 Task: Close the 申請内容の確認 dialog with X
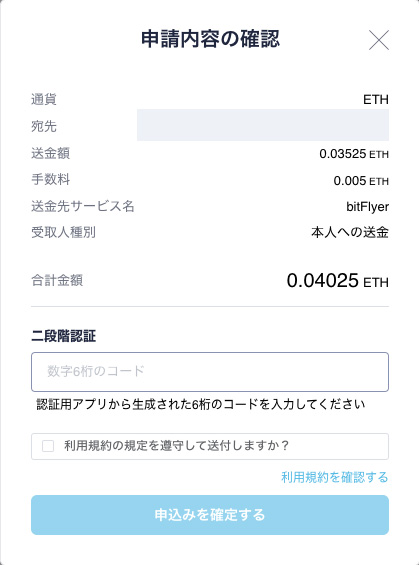(x=379, y=40)
